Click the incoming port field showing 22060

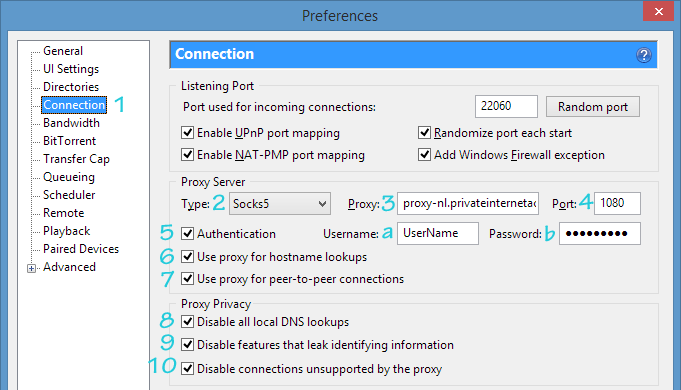(506, 106)
